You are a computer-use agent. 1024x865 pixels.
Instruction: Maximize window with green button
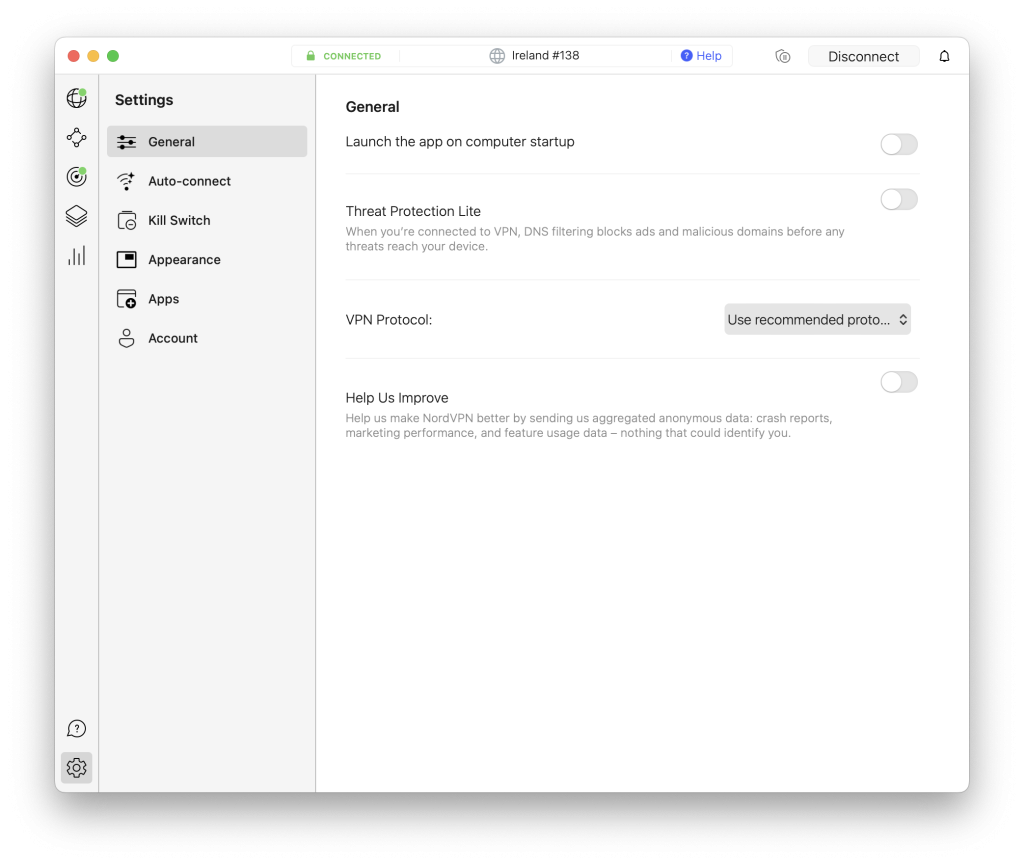(113, 56)
